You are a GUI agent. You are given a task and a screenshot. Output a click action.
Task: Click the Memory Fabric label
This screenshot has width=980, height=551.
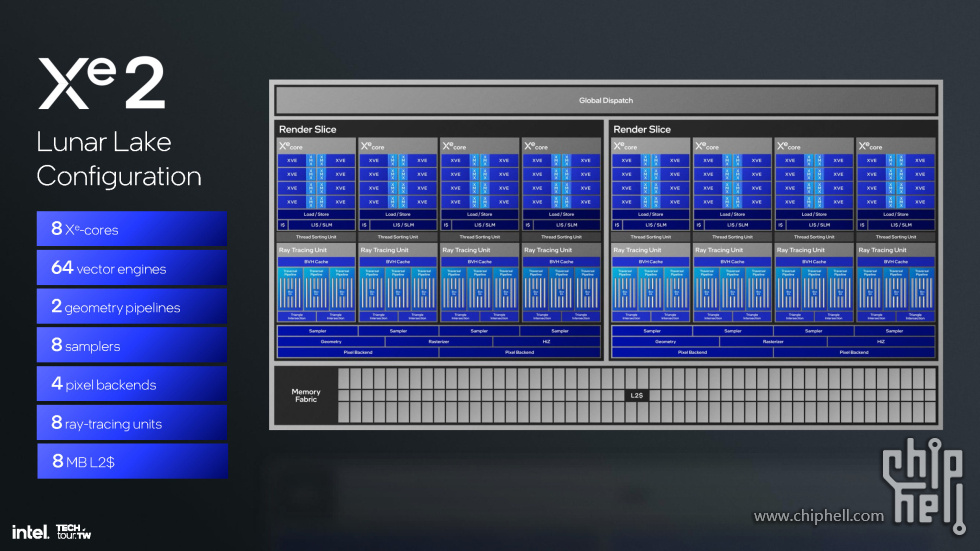(x=306, y=395)
